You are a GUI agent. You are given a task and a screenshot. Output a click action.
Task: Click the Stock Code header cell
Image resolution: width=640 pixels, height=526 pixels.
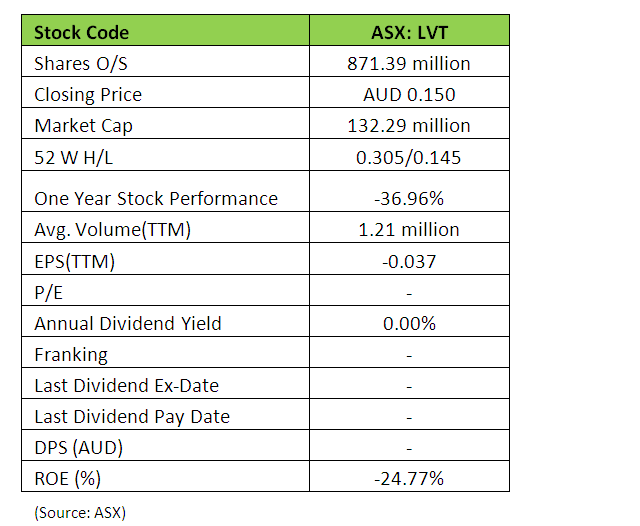[x=81, y=32]
